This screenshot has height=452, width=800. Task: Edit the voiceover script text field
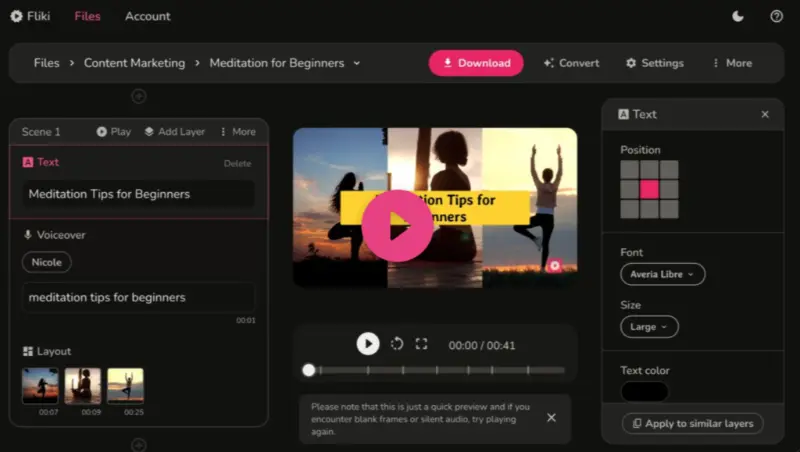click(x=138, y=297)
